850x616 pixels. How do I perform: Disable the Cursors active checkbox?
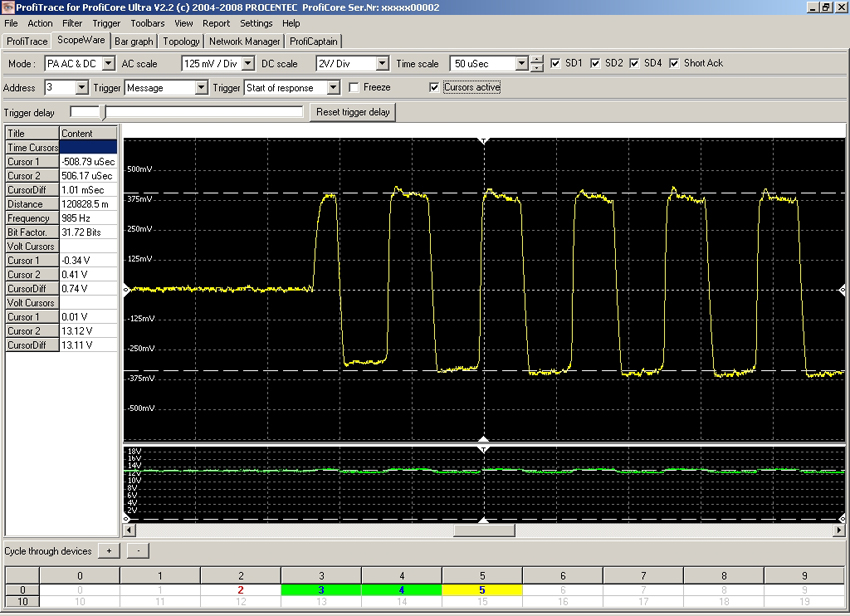coord(434,88)
